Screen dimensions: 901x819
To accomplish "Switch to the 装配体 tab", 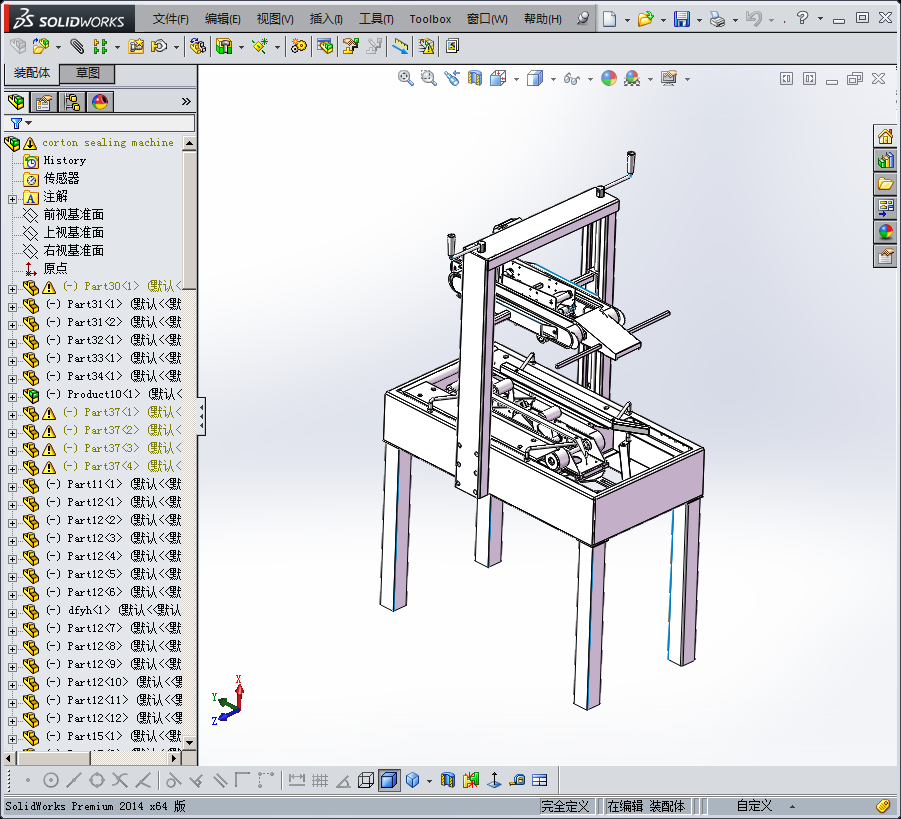I will [32, 73].
